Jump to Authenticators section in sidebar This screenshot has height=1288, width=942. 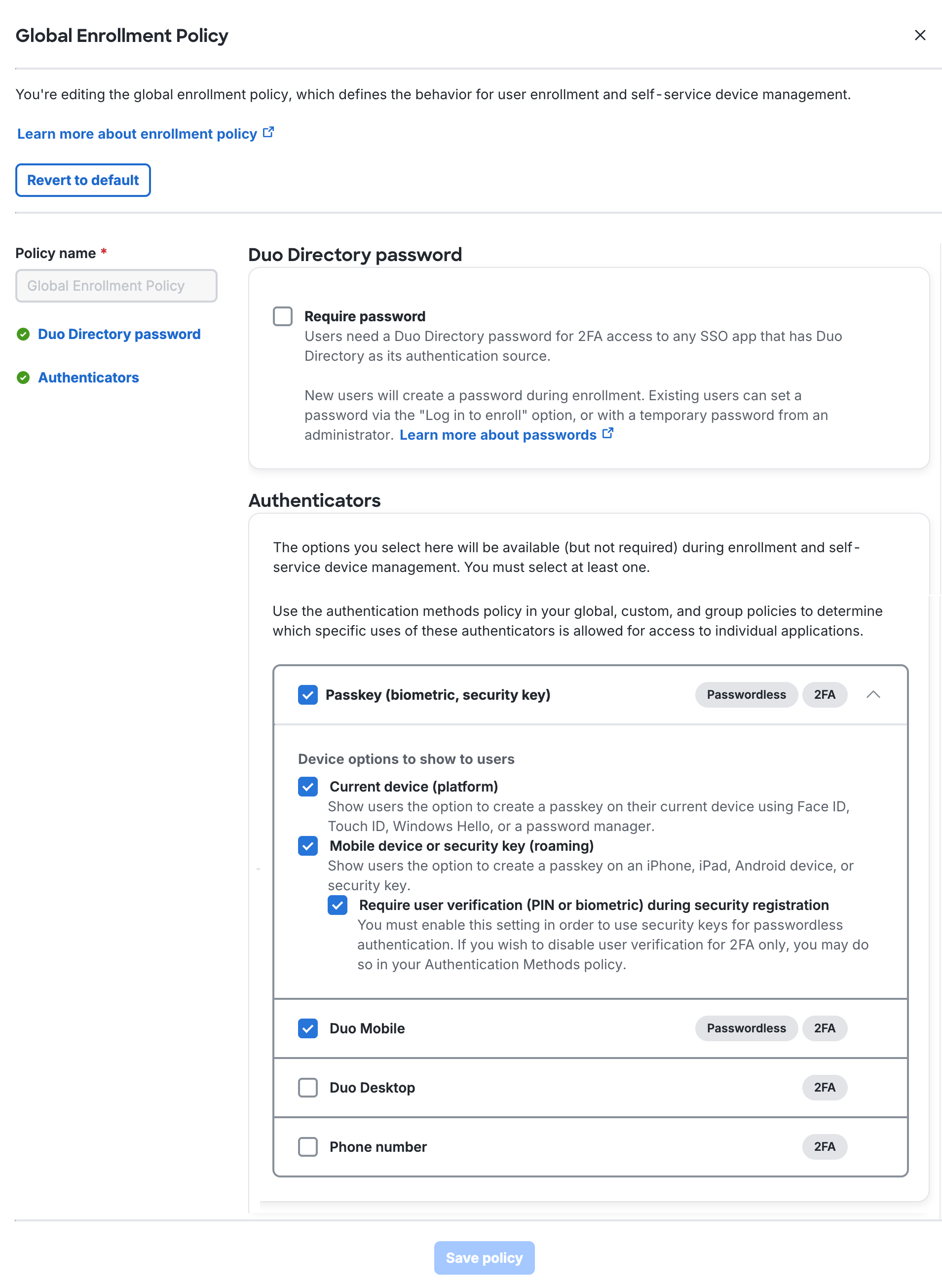point(88,378)
